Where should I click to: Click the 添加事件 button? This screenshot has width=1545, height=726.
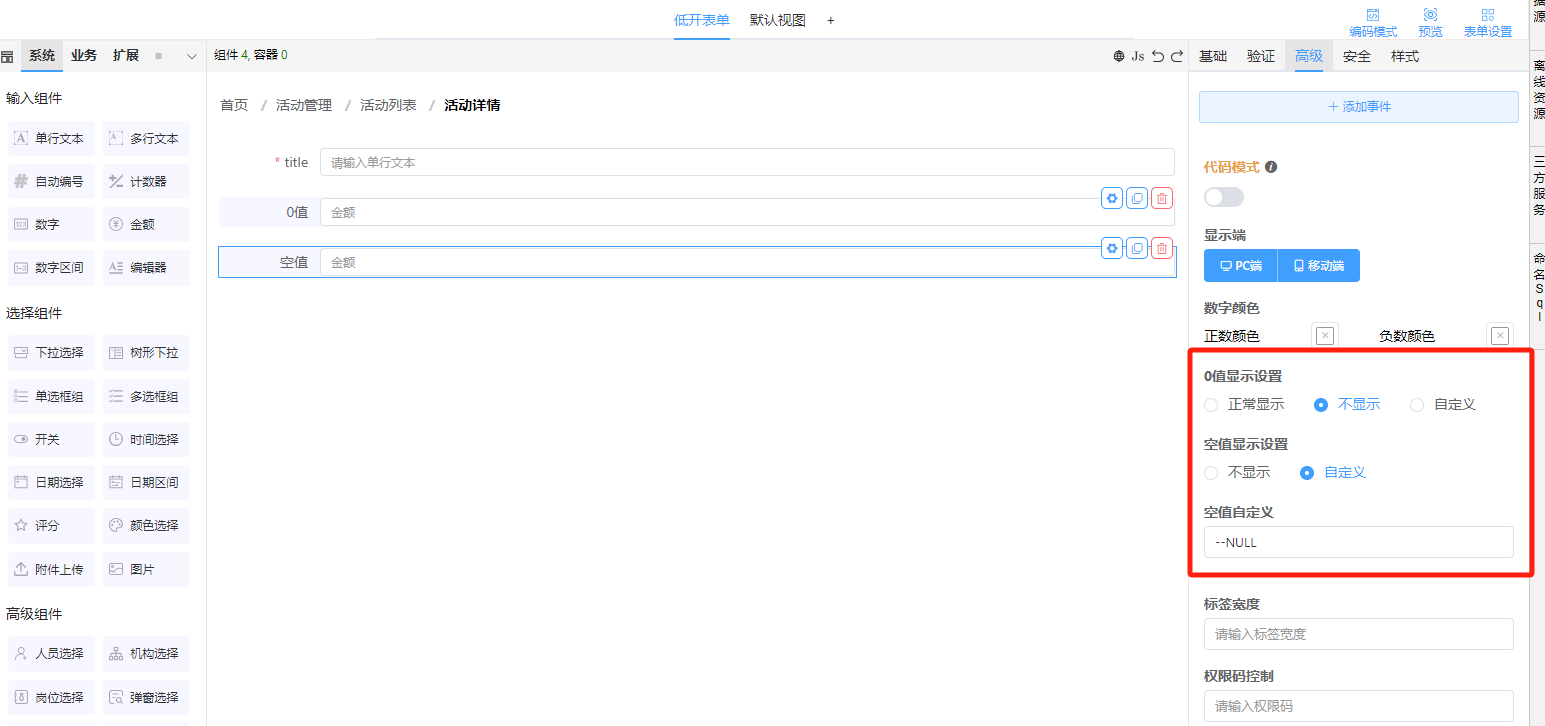pos(1358,107)
